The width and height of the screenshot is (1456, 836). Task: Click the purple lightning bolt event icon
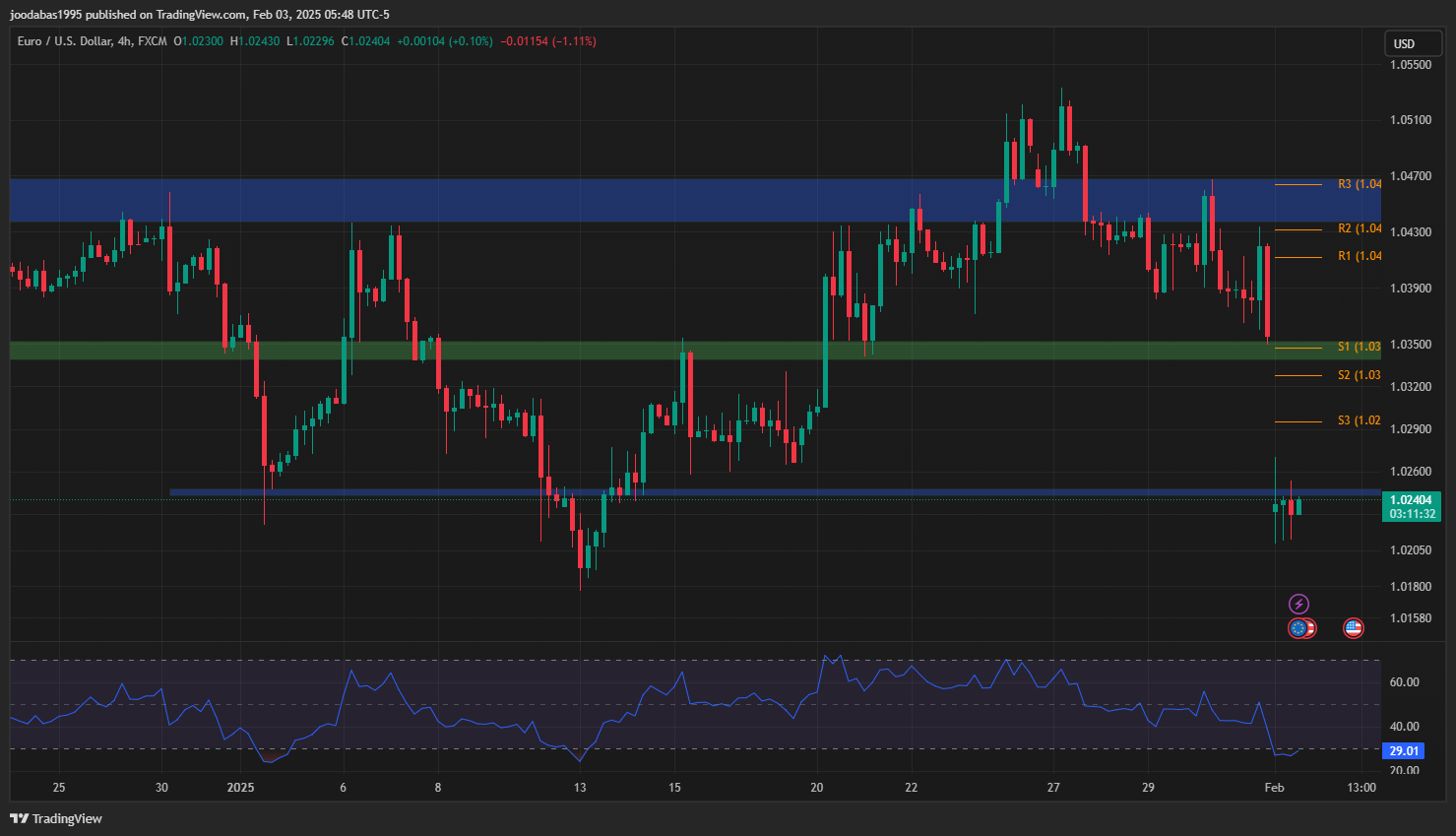pos(1298,604)
